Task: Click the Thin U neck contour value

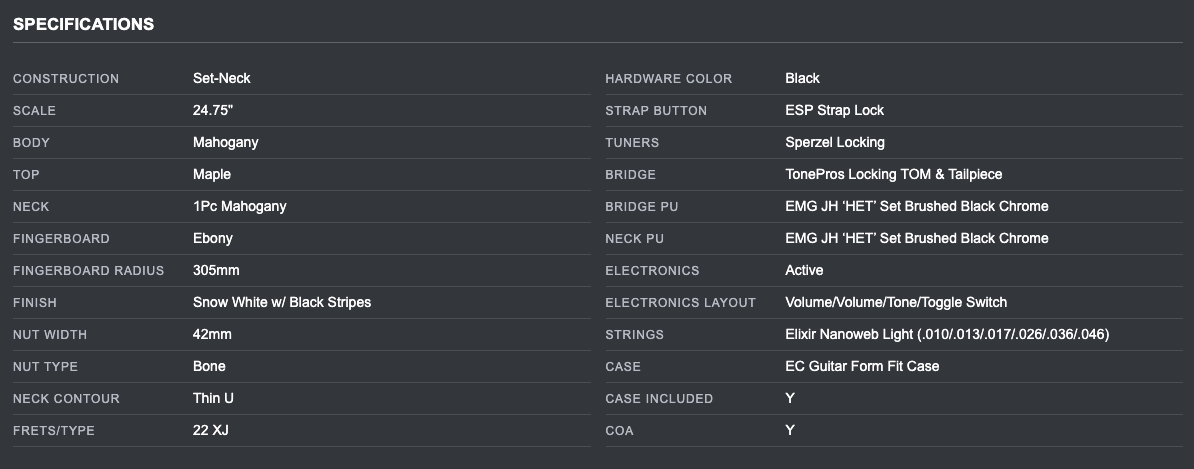Action: click(x=213, y=398)
